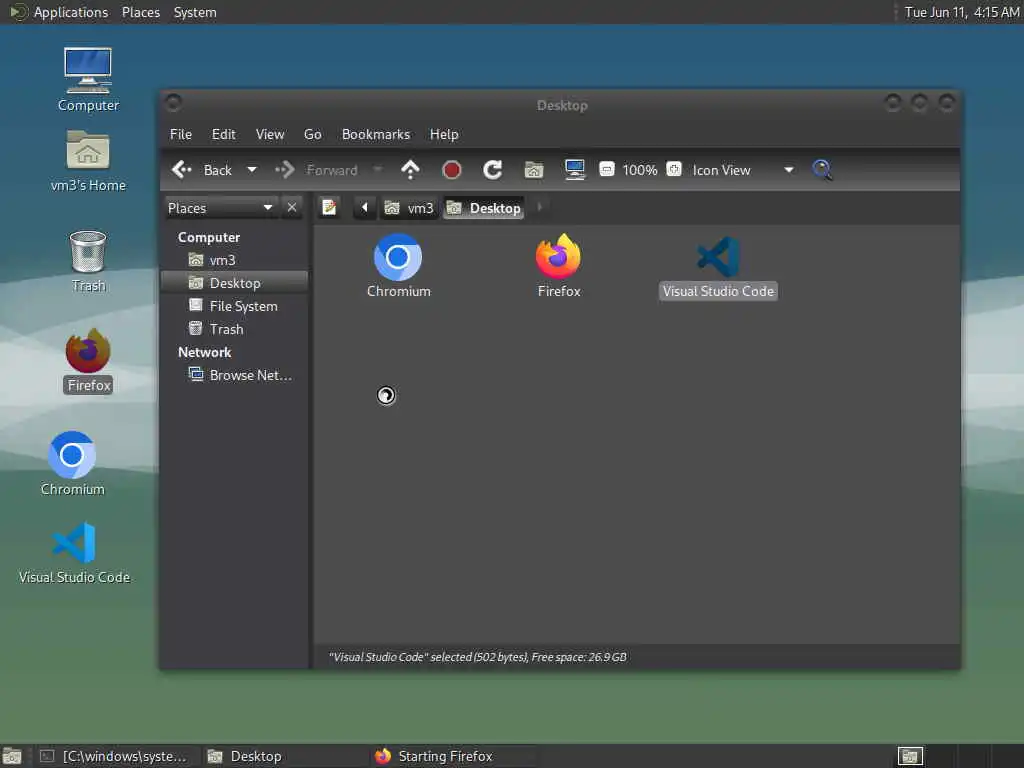Open the System panel menu
The width and height of the screenshot is (1024, 768).
click(195, 12)
